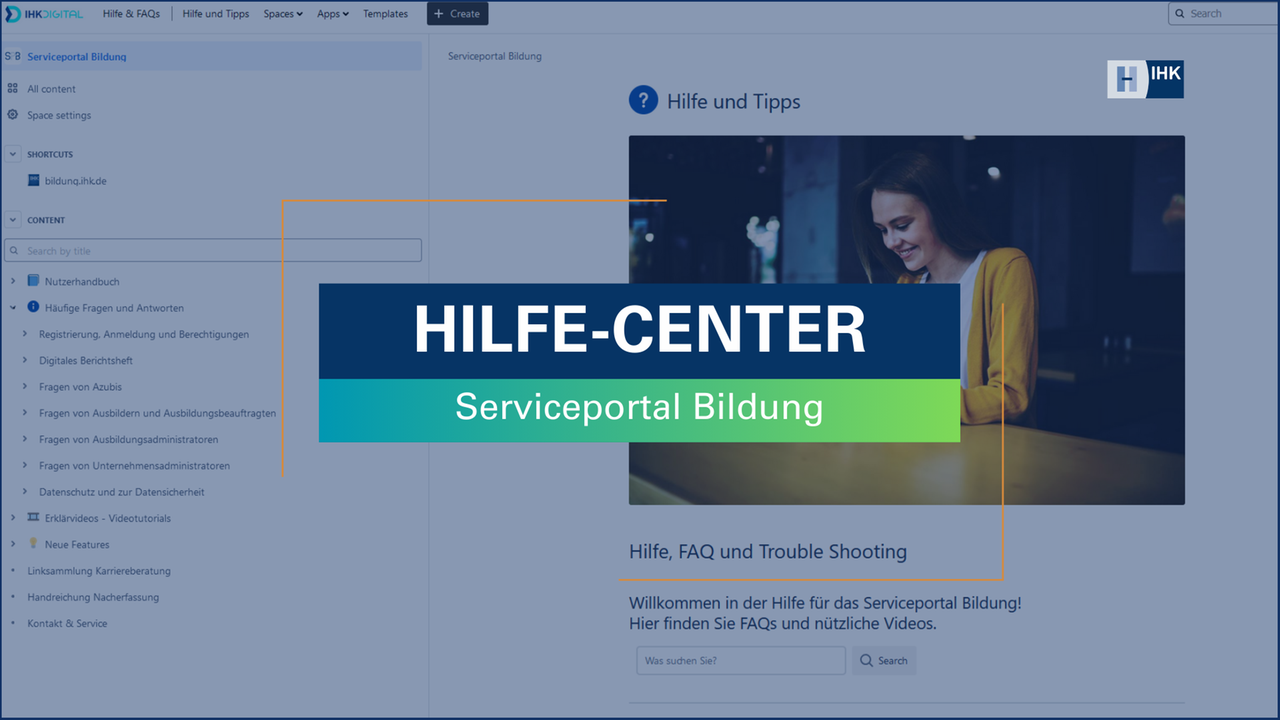Open Fragen von Ausbildern und Ausbildungsbeauftragten

pyautogui.click(x=158, y=413)
